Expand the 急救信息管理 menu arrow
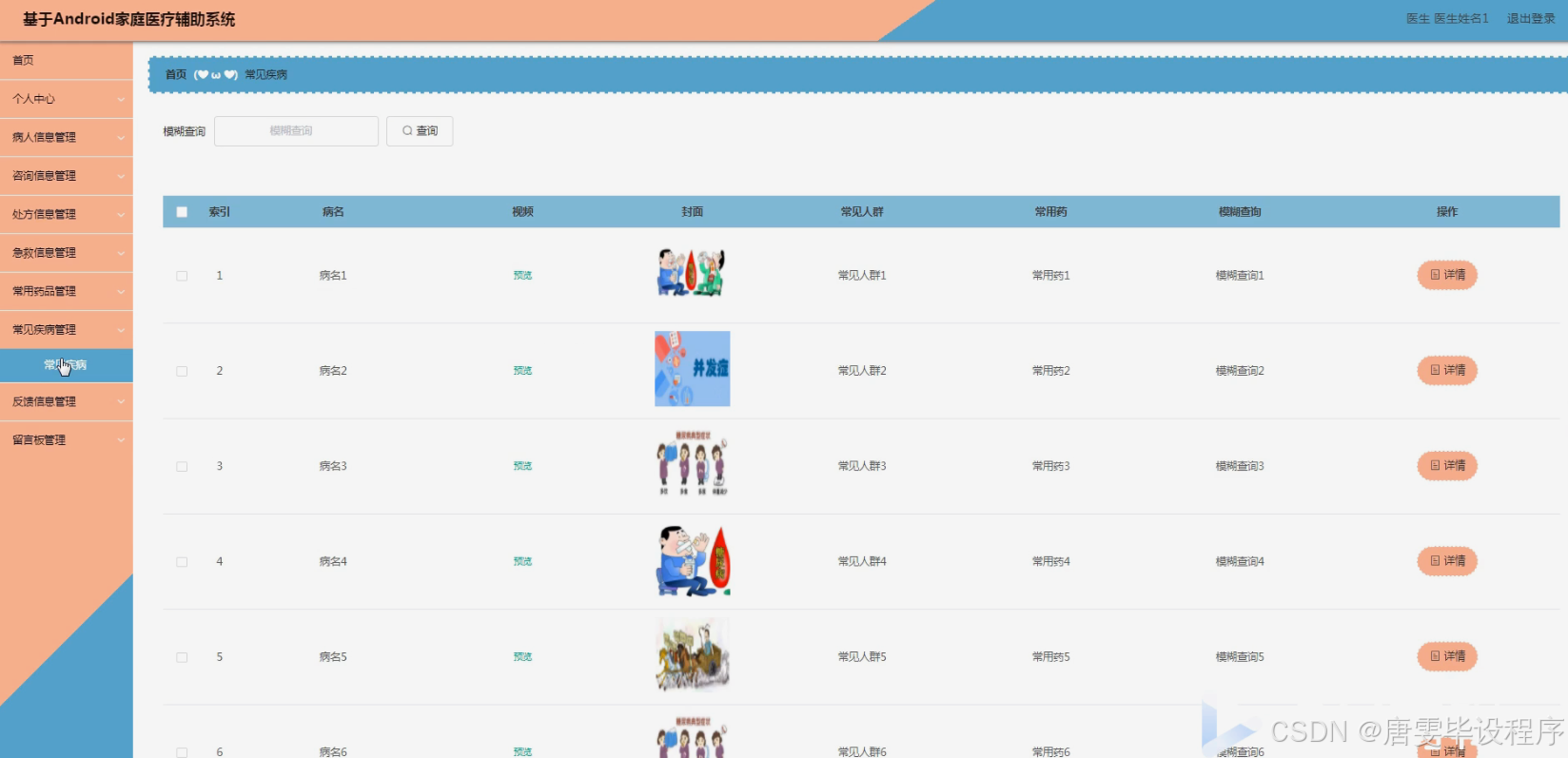This screenshot has height=758, width=1568. tap(121, 253)
